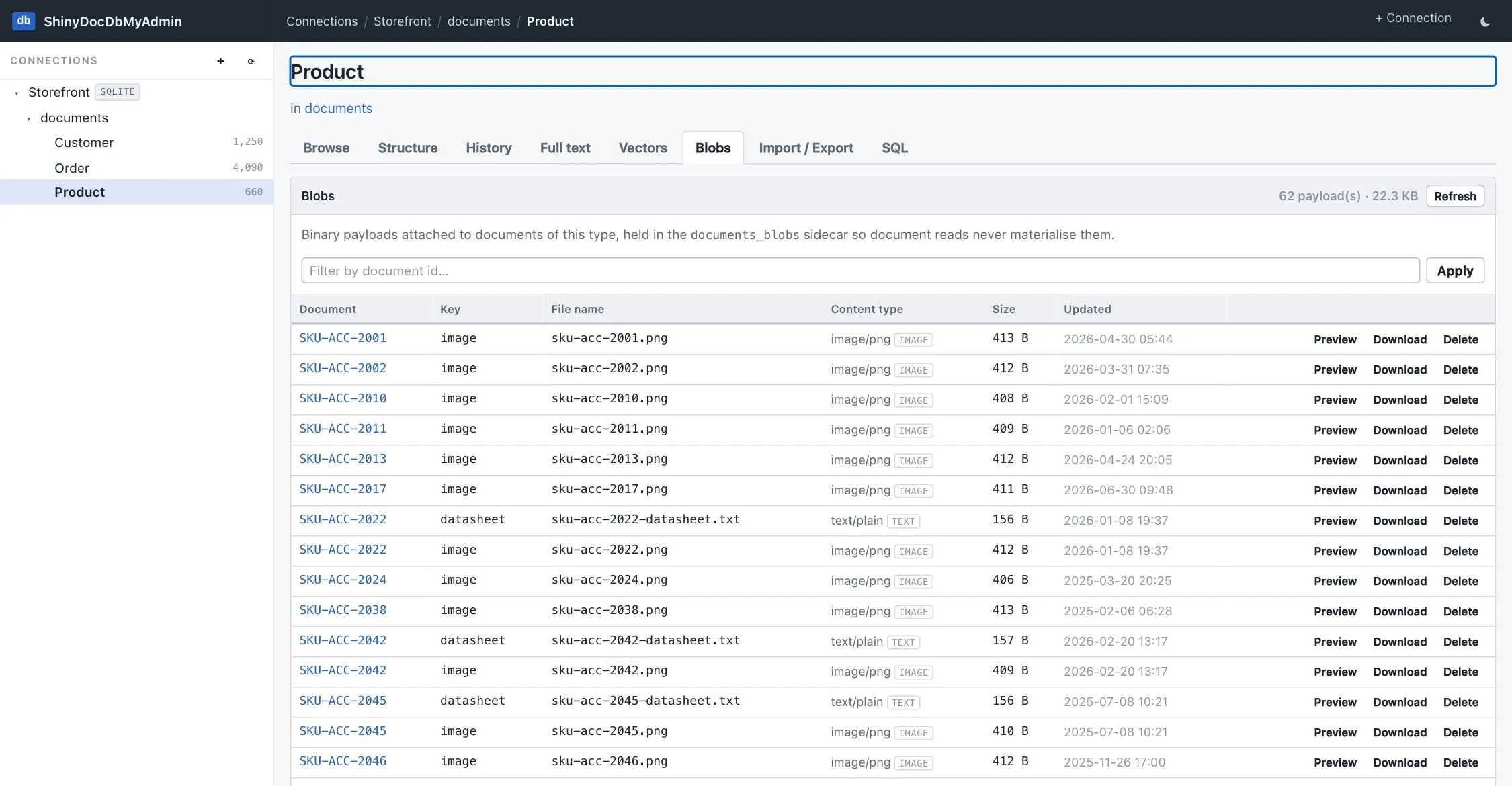
Task: Switch to the Structure tab
Action: tap(407, 148)
